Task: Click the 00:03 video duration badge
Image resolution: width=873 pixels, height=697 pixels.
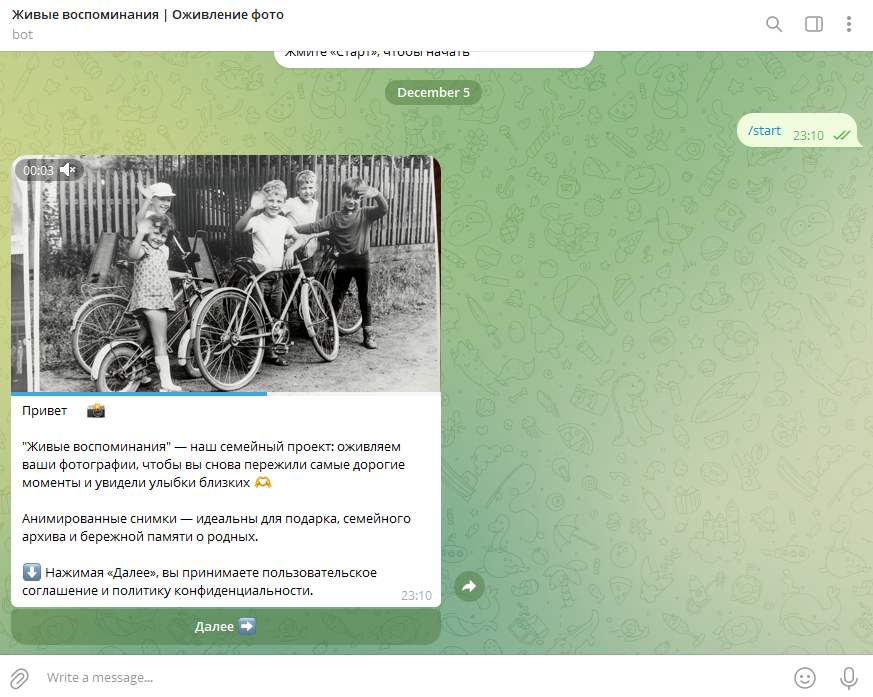Action: pyautogui.click(x=37, y=170)
